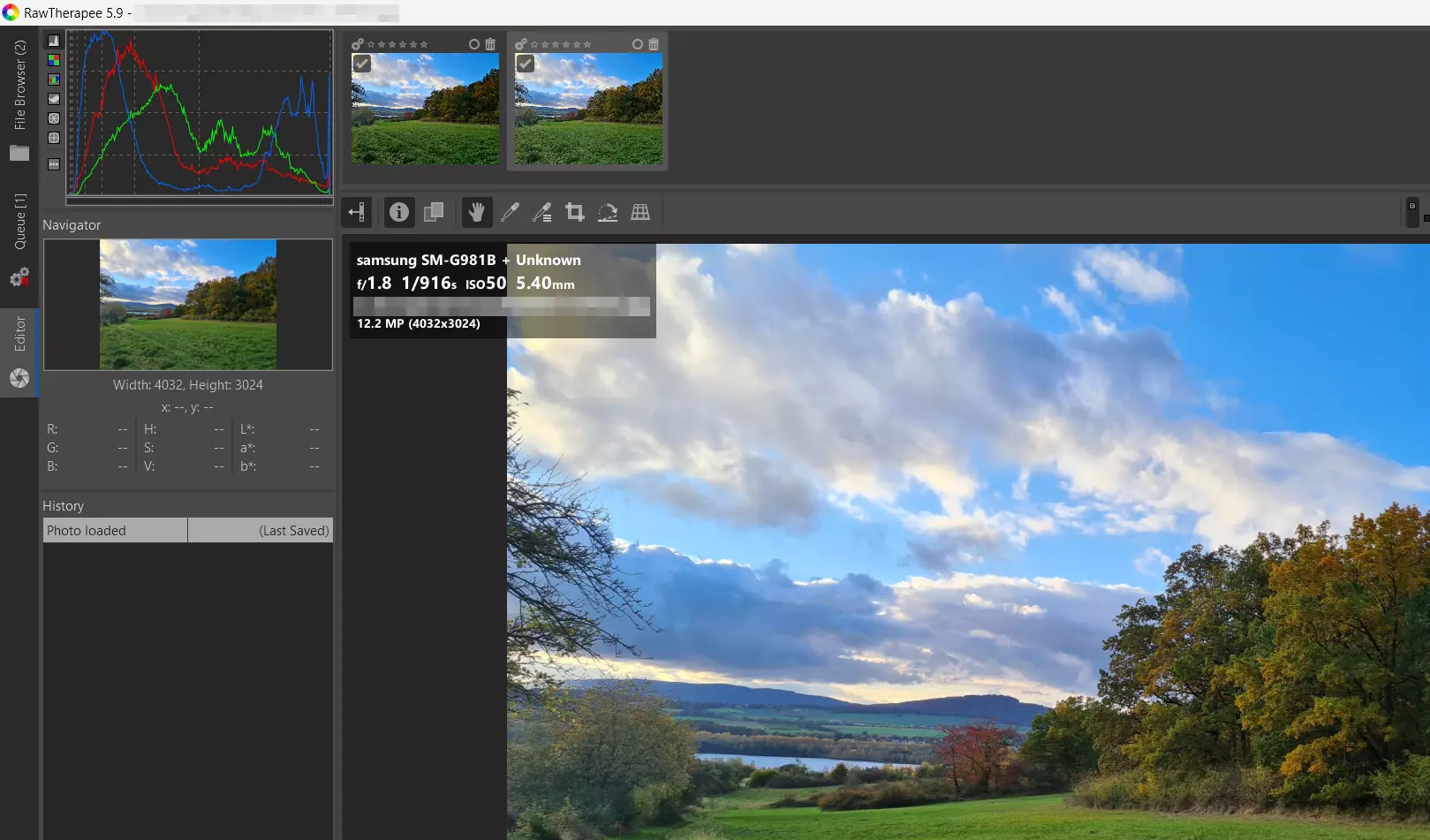Click the Navigator preview thumbnail
This screenshot has width=1430, height=840.
point(186,305)
